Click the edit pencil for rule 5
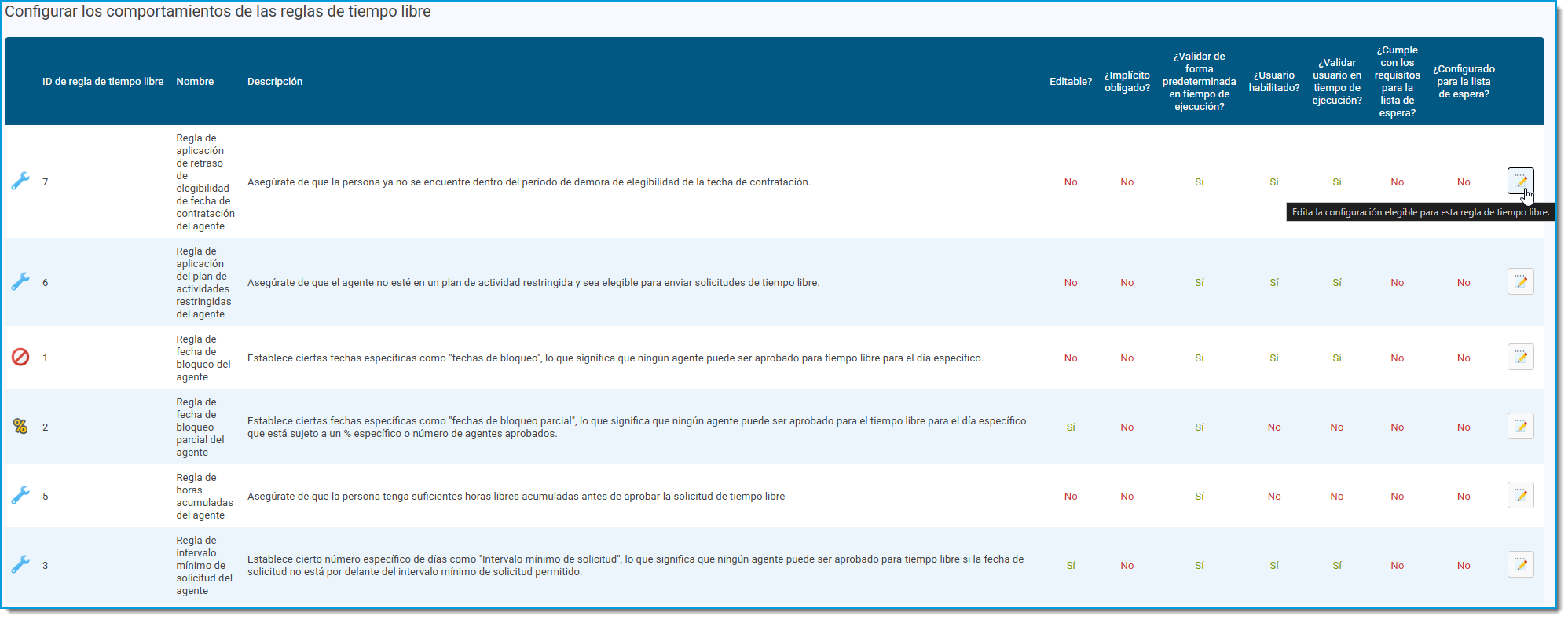The image size is (1568, 620). click(1520, 496)
